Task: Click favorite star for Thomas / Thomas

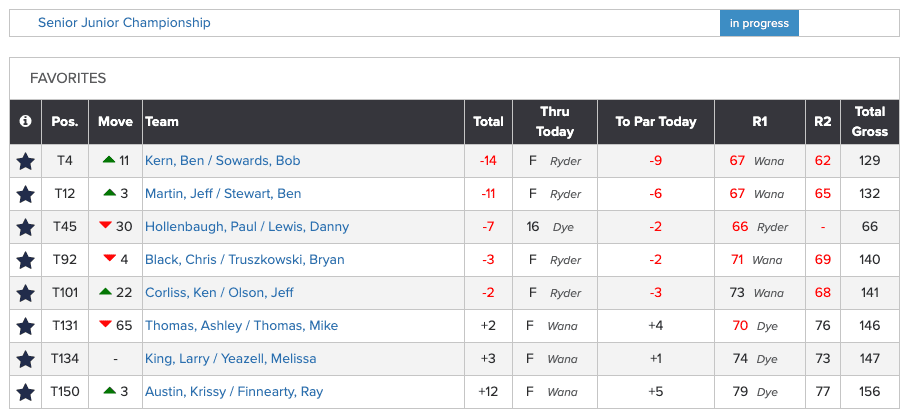Action: tap(25, 326)
